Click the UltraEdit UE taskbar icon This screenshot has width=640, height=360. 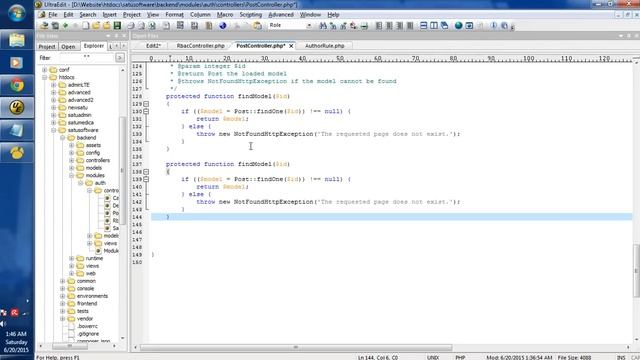[x=17, y=108]
